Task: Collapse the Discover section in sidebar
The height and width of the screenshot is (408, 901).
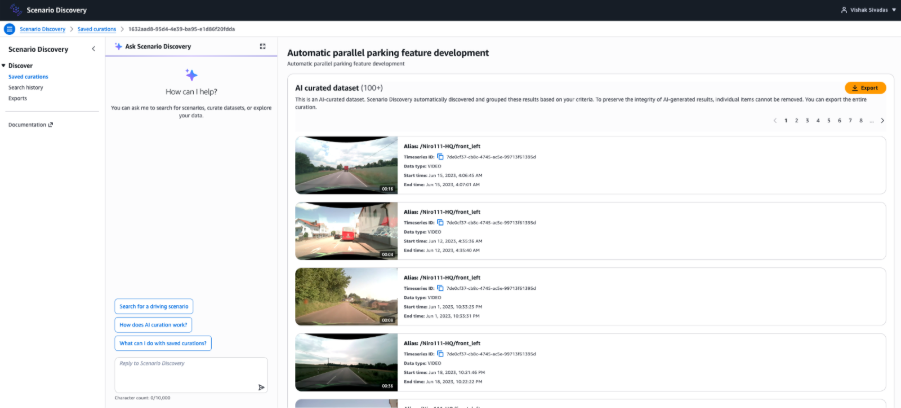Action: pyautogui.click(x=3, y=66)
